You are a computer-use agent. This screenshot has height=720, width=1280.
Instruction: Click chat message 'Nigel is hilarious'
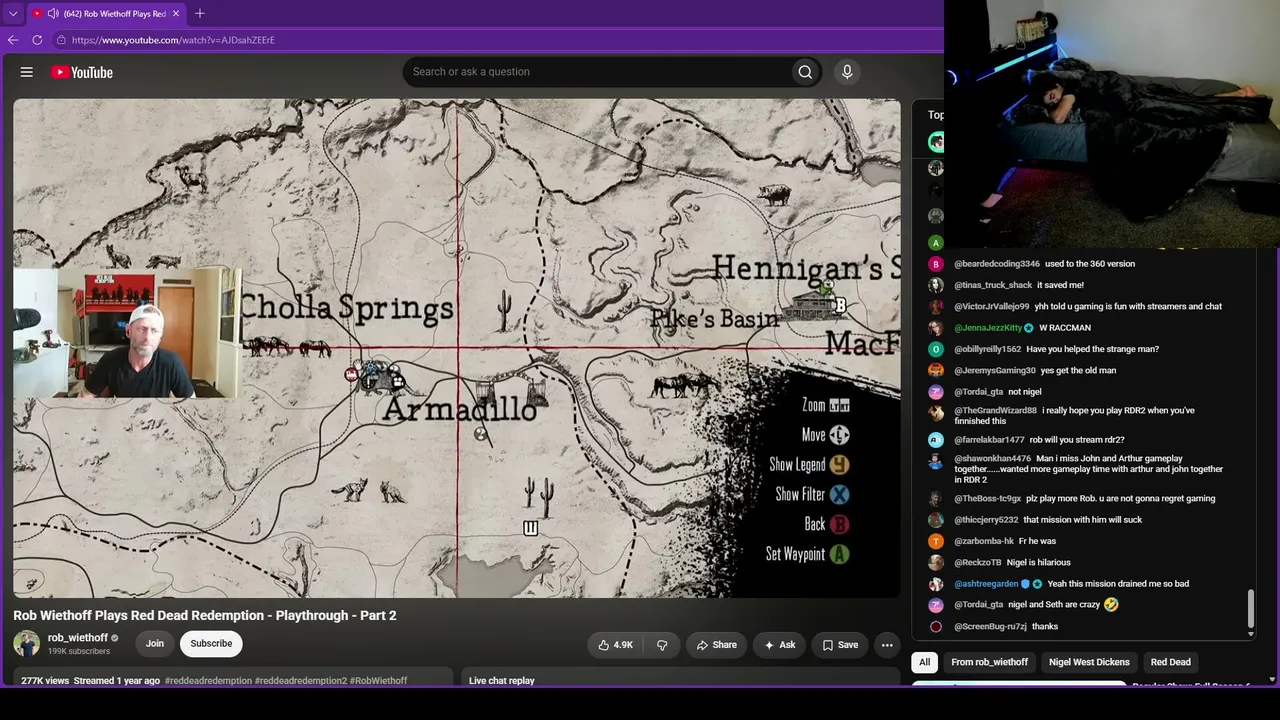(x=1040, y=563)
